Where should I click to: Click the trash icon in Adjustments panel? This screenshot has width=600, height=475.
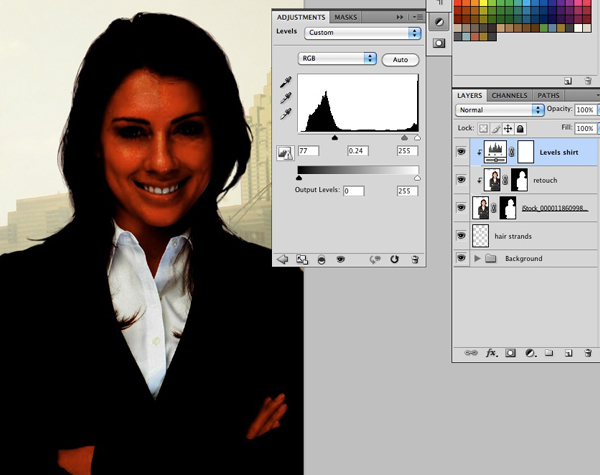coord(413,258)
